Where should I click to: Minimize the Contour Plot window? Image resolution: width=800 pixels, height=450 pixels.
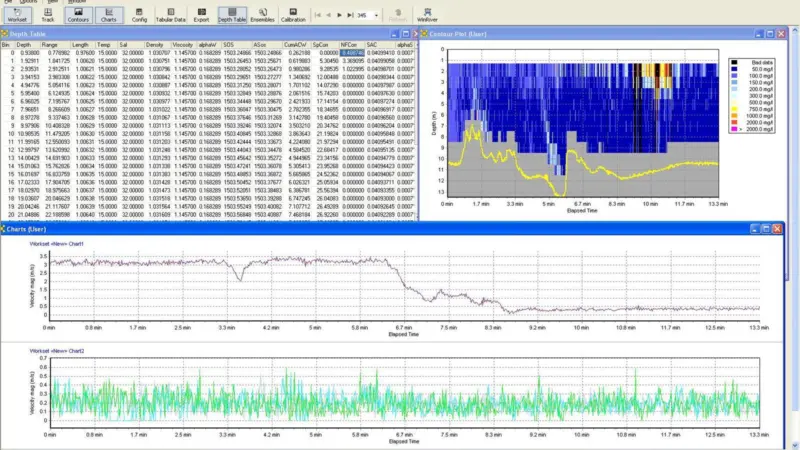point(759,34)
